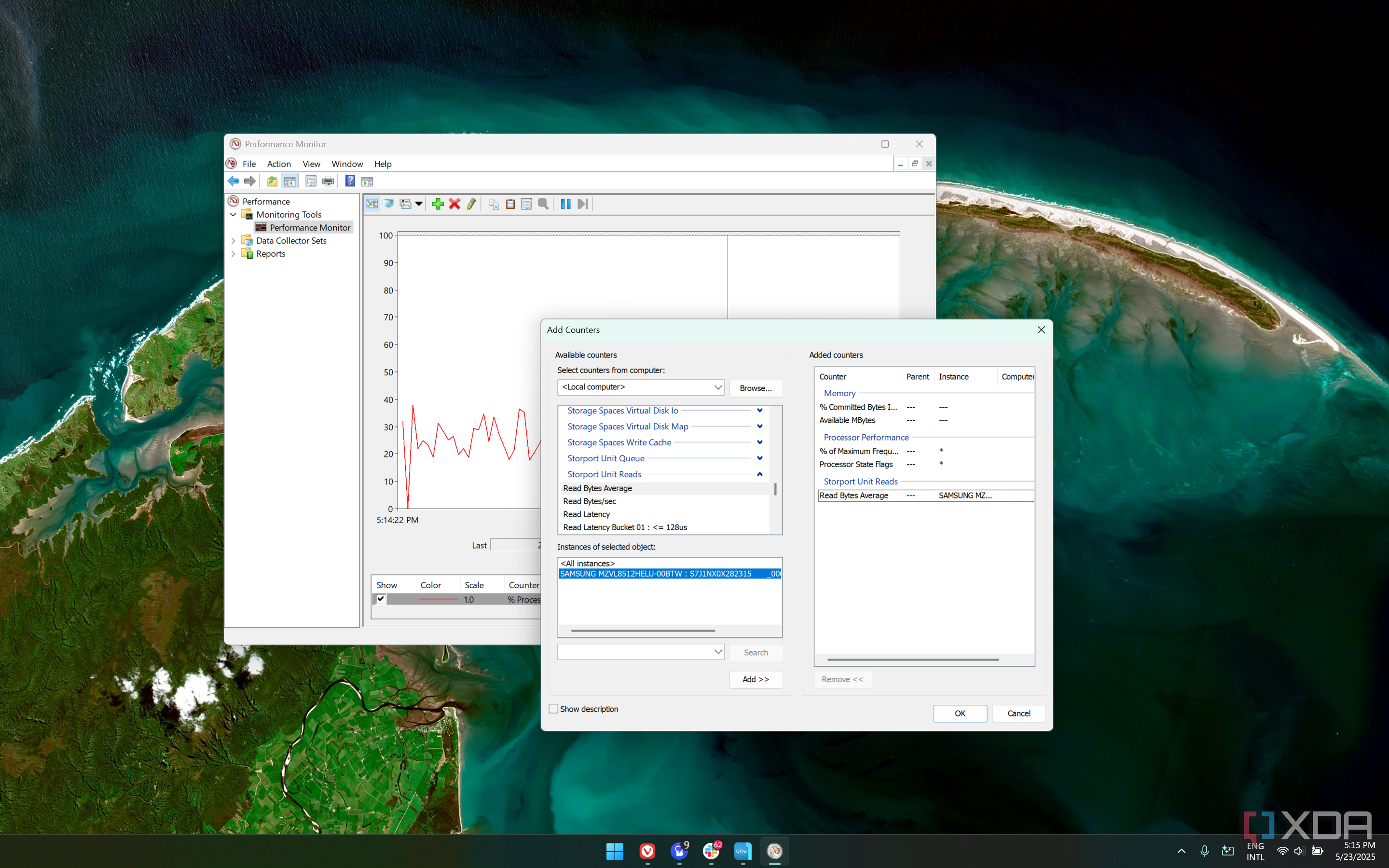The height and width of the screenshot is (868, 1389).
Task: Enable the Show description checkbox
Action: [x=554, y=709]
